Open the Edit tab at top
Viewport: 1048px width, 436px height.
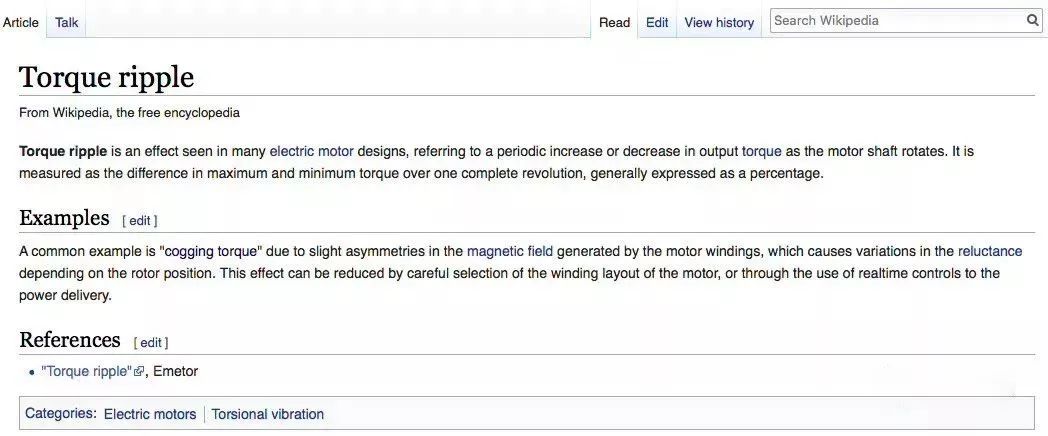pyautogui.click(x=657, y=22)
